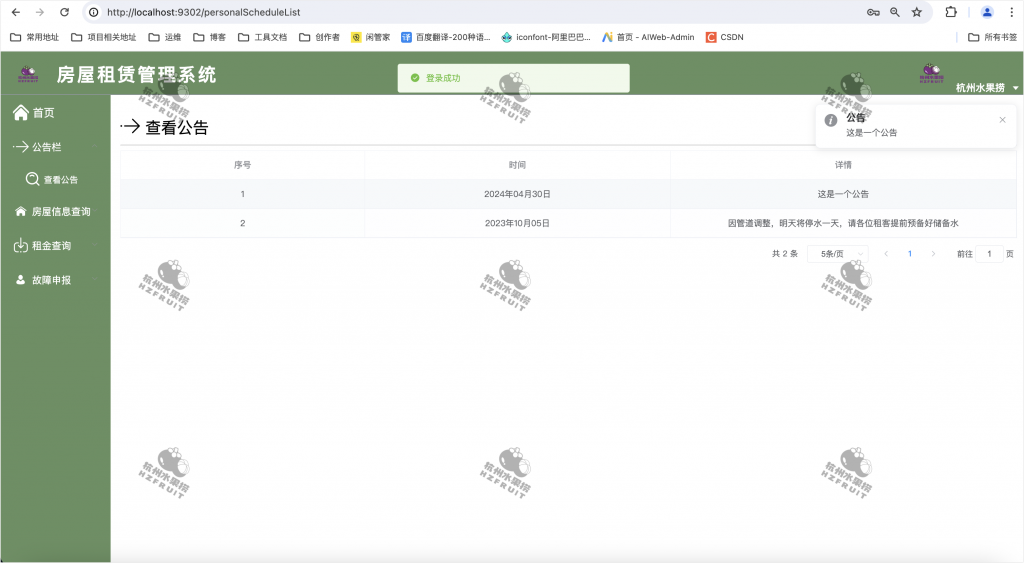This screenshot has width=1024, height=563.
Task: Click the 房屋租赁管理系统 header title
Action: (x=136, y=74)
